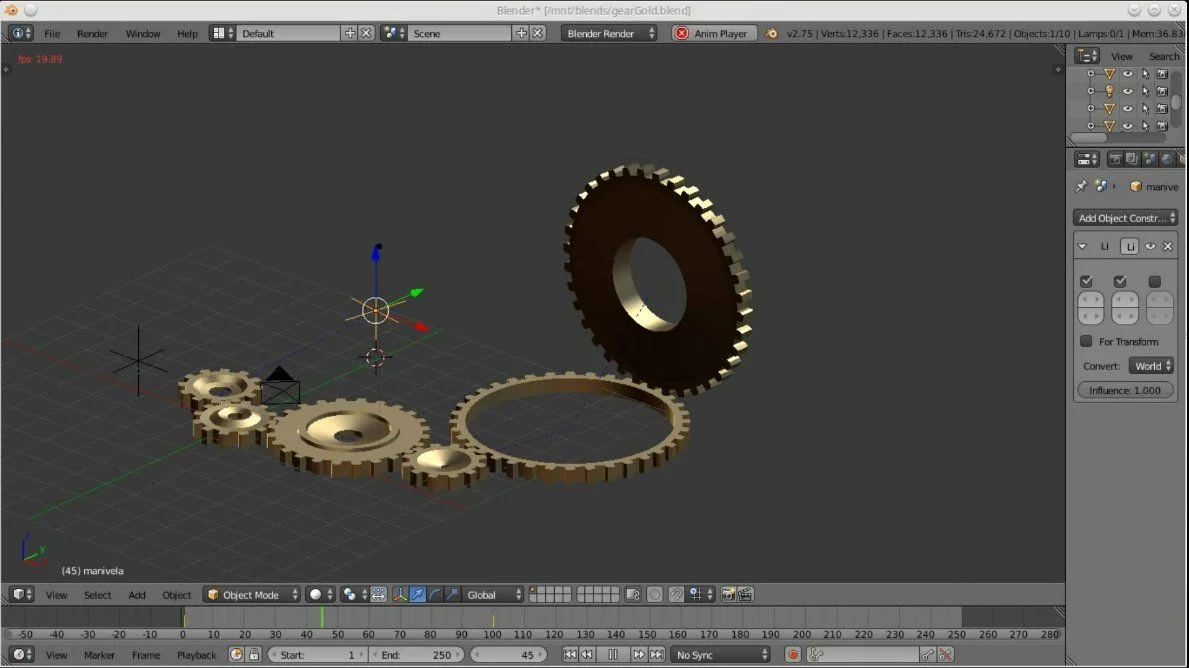Open the File menu
The image size is (1189, 668).
(52, 33)
